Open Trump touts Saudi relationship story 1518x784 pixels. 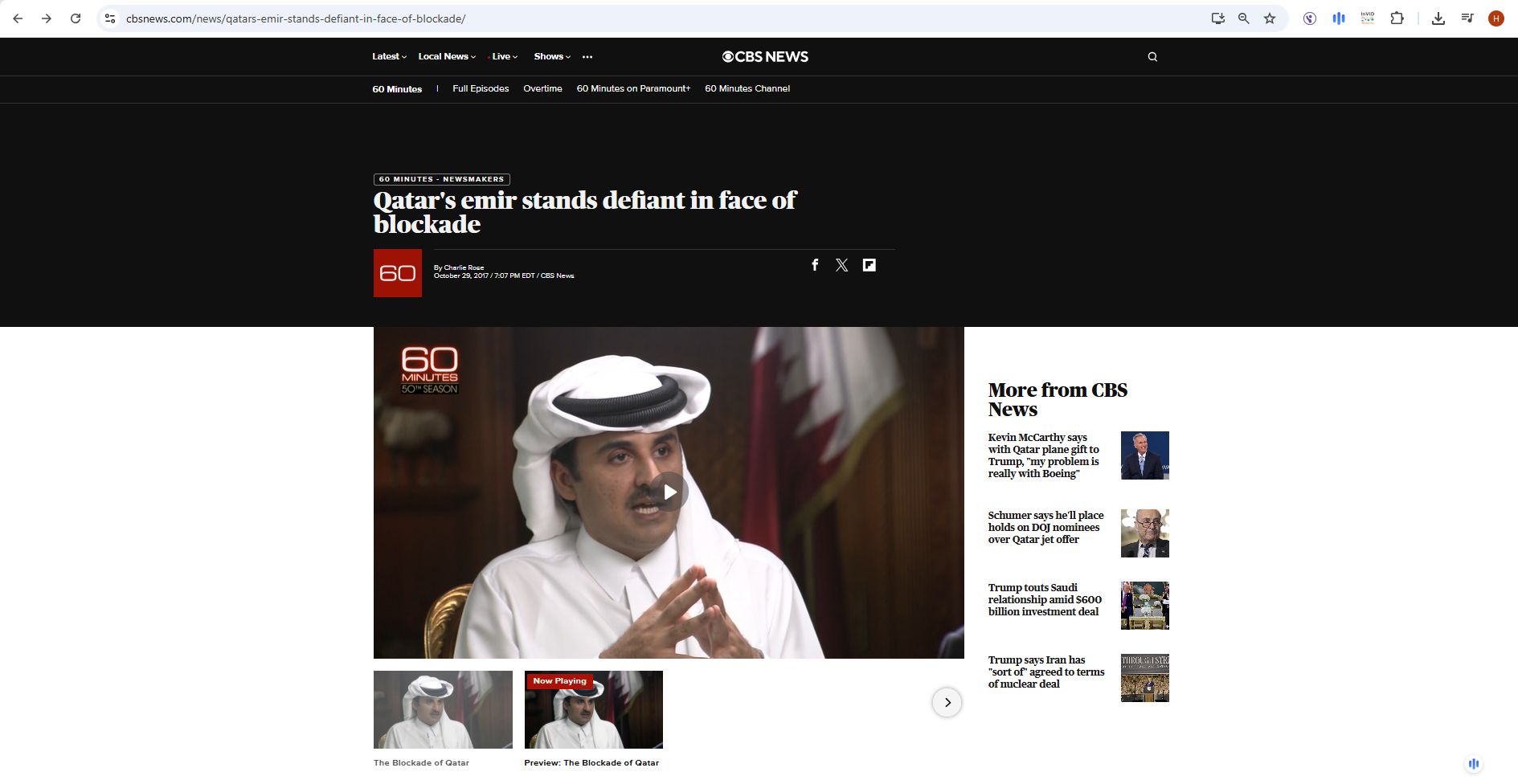point(1045,599)
